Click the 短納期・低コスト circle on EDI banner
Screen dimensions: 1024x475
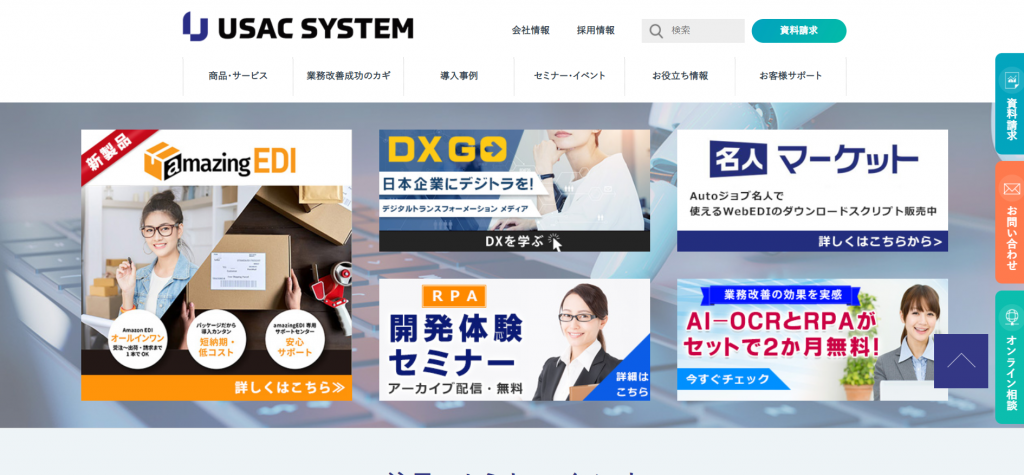click(x=215, y=338)
